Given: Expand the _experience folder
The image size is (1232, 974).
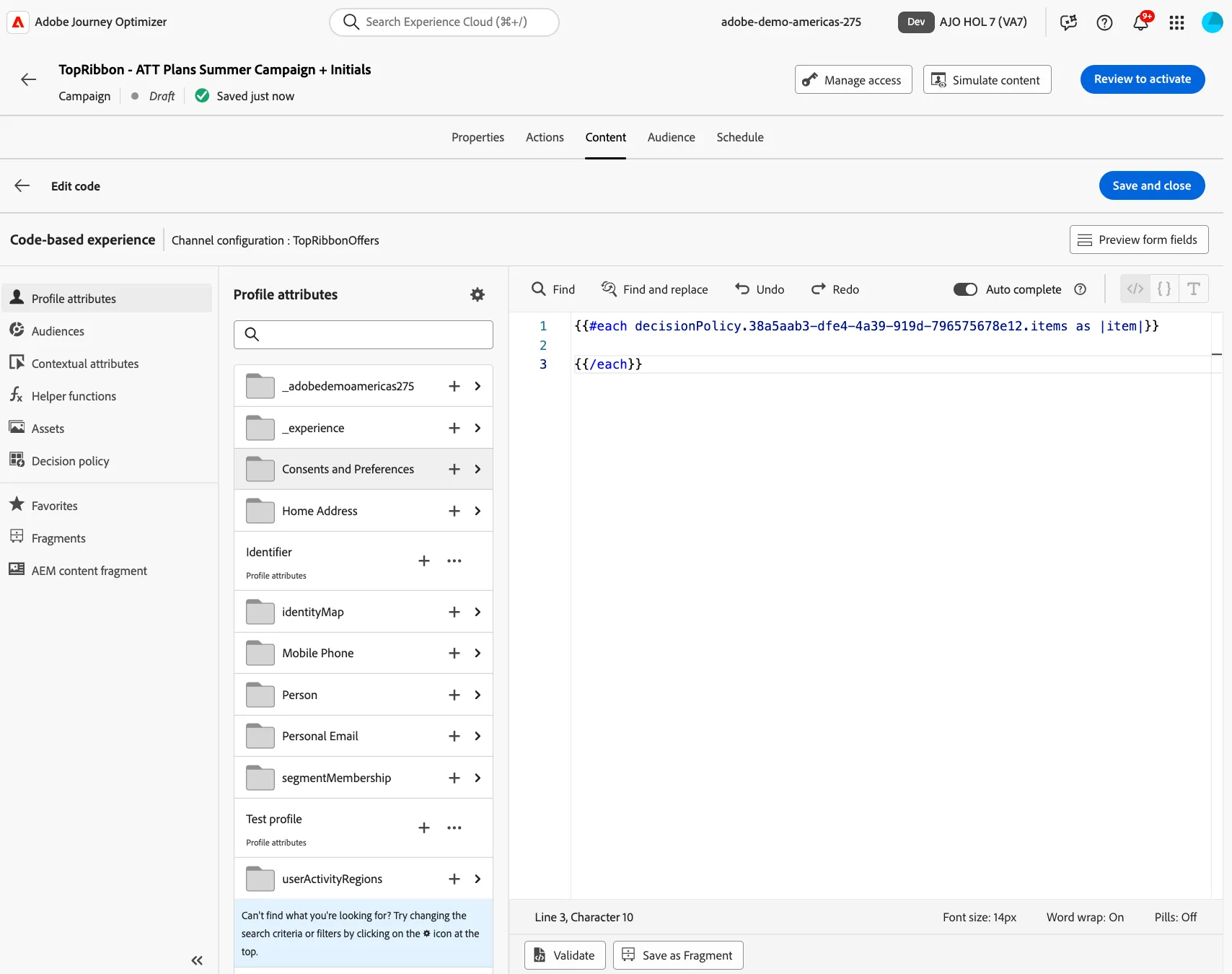Looking at the screenshot, I should [x=478, y=428].
